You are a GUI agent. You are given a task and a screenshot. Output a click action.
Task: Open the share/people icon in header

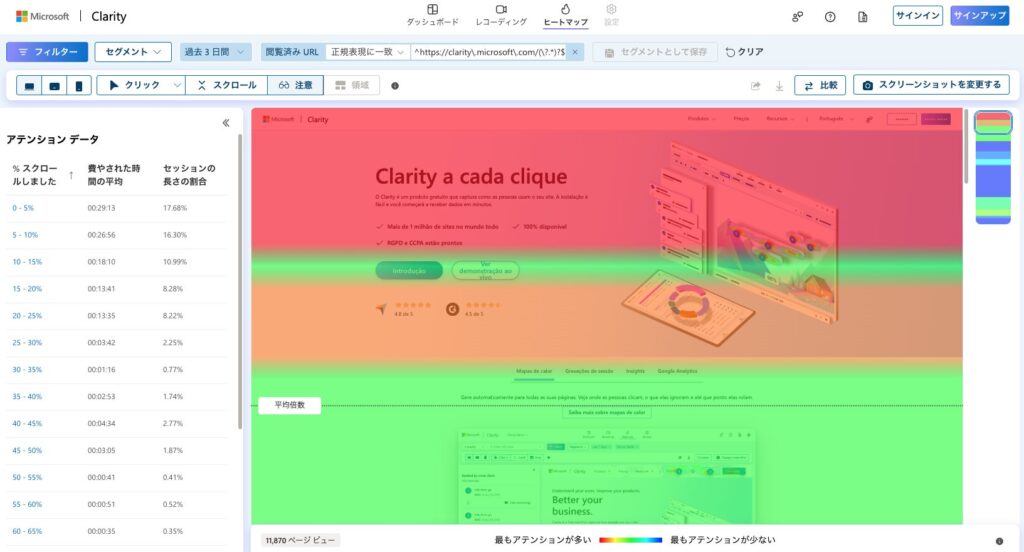[x=797, y=17]
